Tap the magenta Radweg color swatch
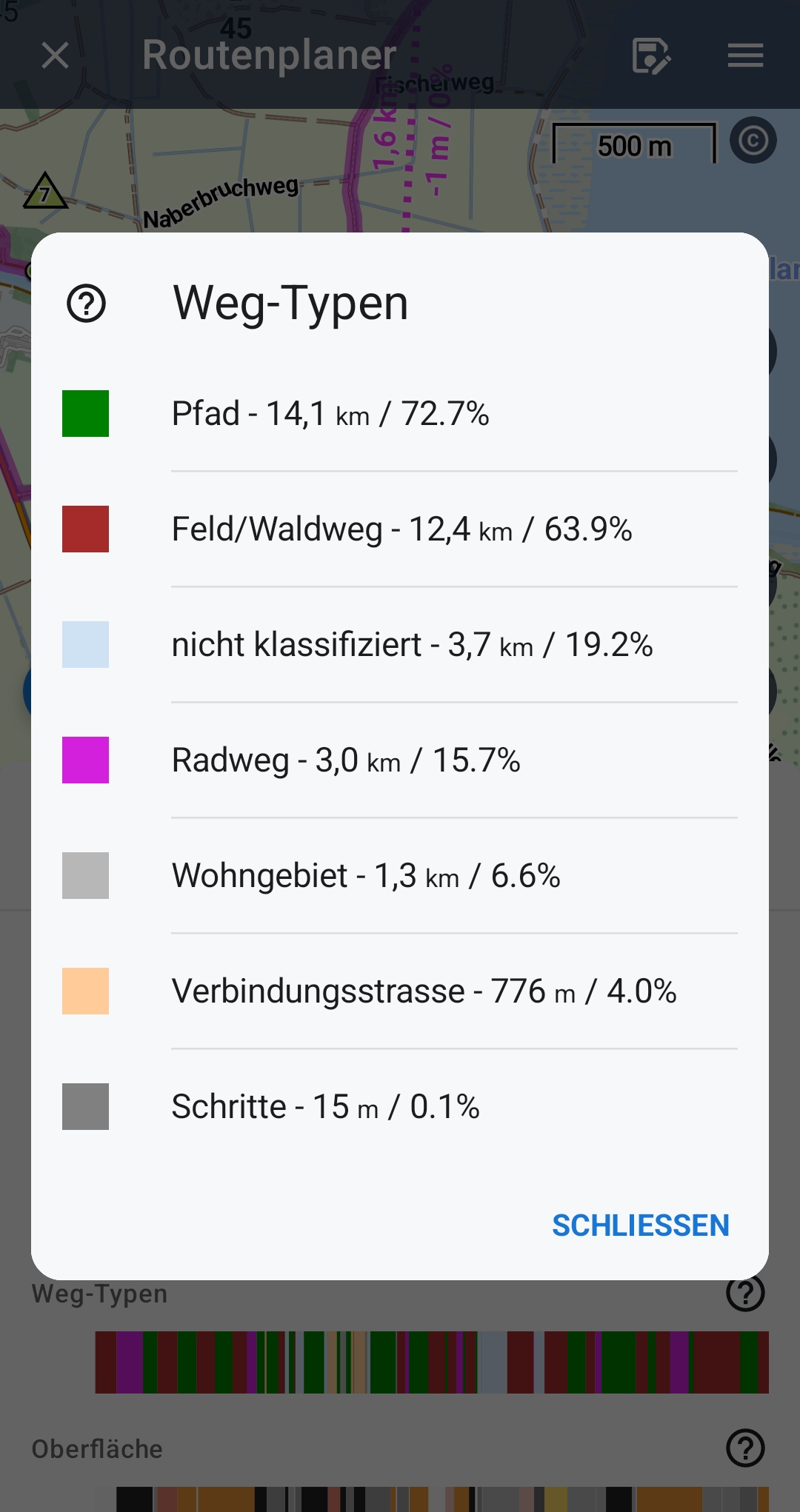This screenshot has width=800, height=1512. click(x=85, y=760)
